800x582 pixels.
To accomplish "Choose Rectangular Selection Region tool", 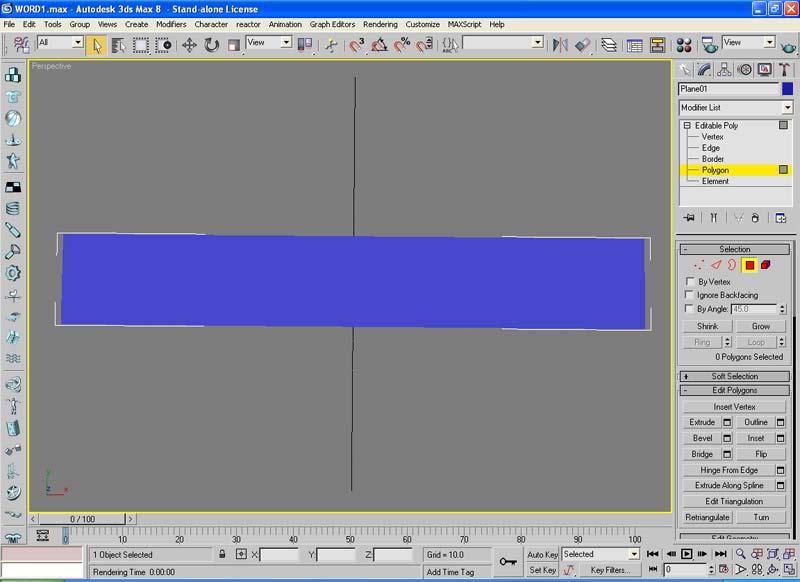I will pyautogui.click(x=141, y=45).
